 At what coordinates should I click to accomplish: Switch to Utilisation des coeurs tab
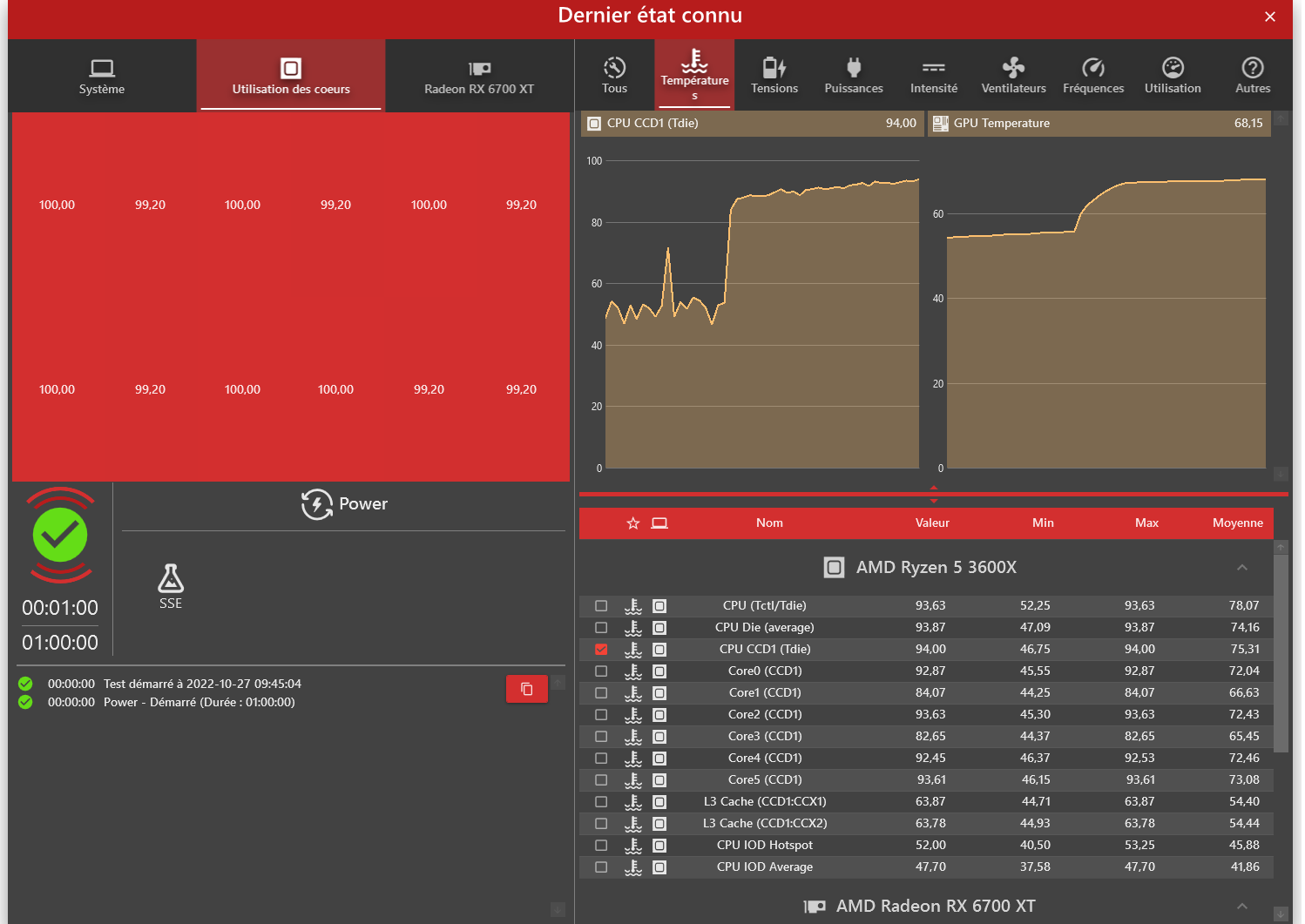point(291,76)
